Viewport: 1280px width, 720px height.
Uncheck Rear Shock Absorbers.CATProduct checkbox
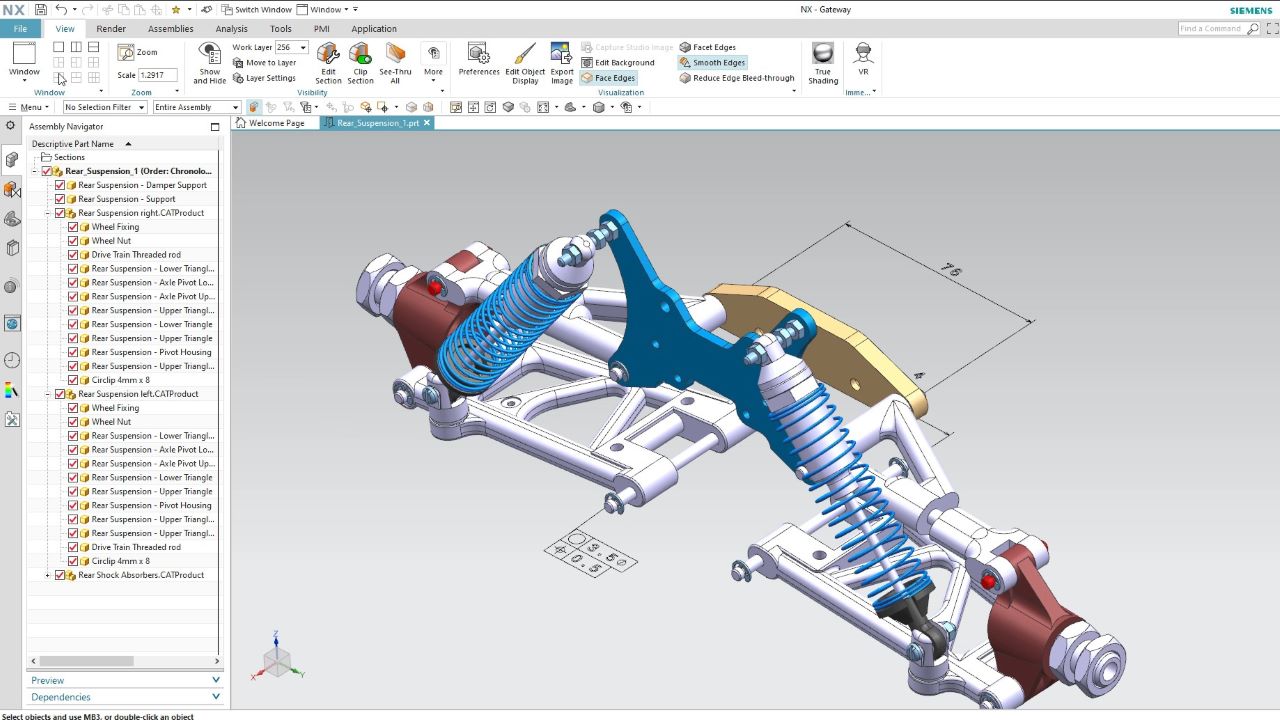pyautogui.click(x=60, y=575)
